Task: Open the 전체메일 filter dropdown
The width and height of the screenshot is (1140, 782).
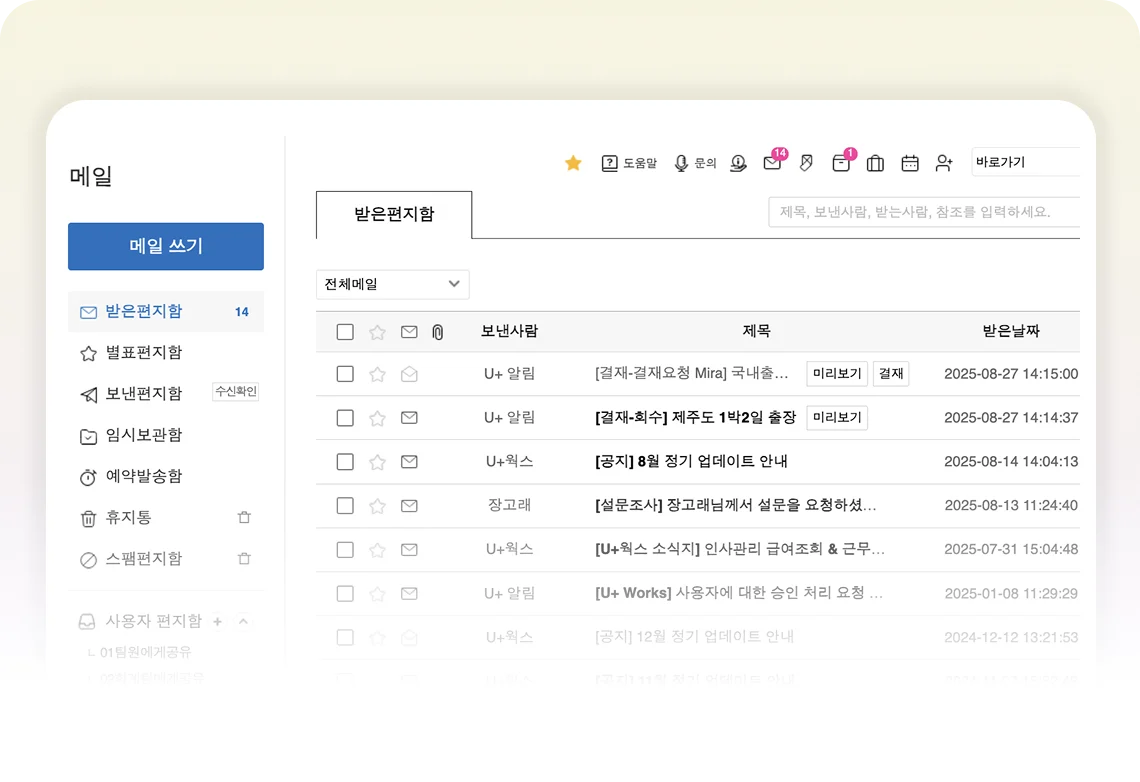Action: pyautogui.click(x=392, y=284)
